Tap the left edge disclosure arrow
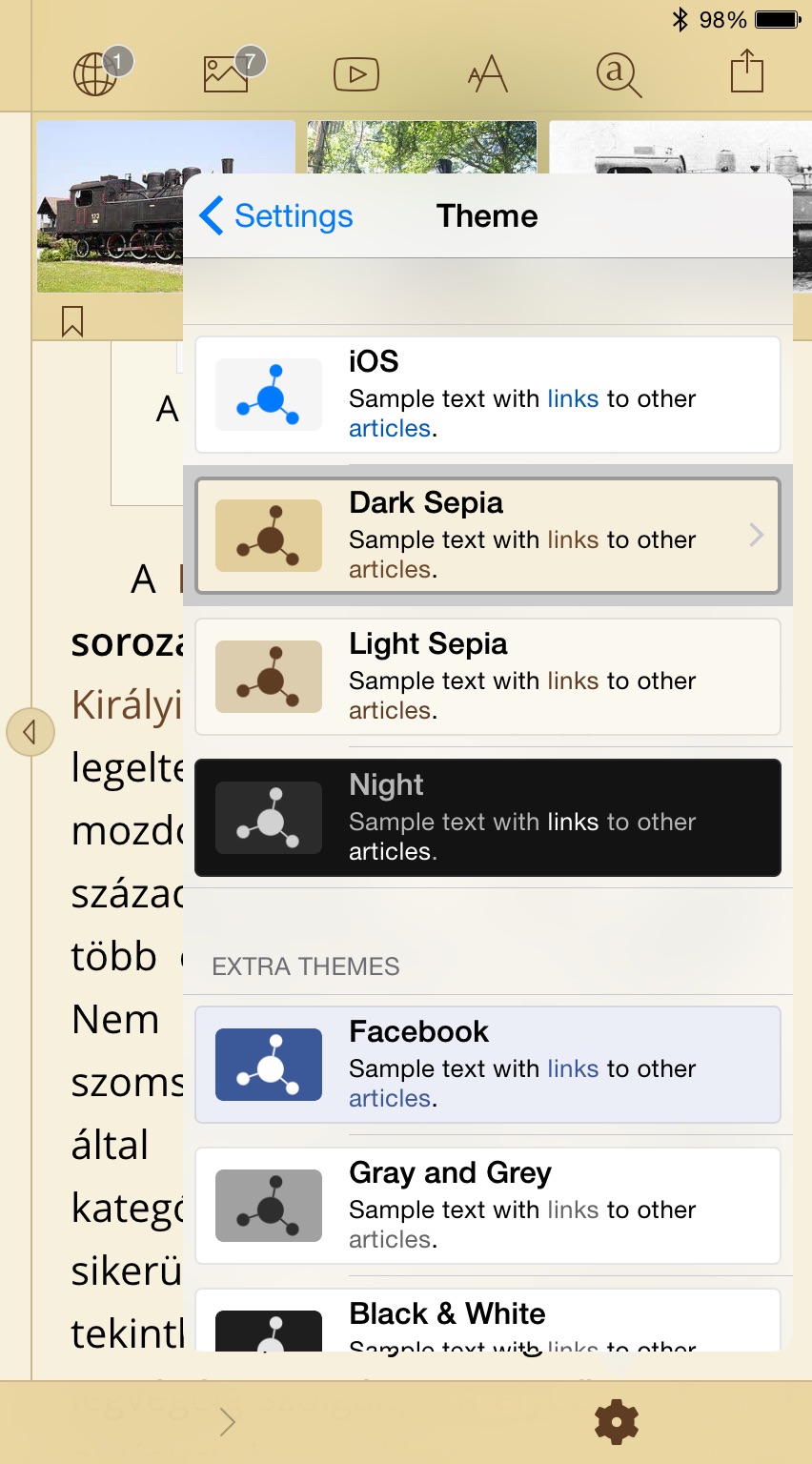812x1464 pixels. (x=30, y=732)
